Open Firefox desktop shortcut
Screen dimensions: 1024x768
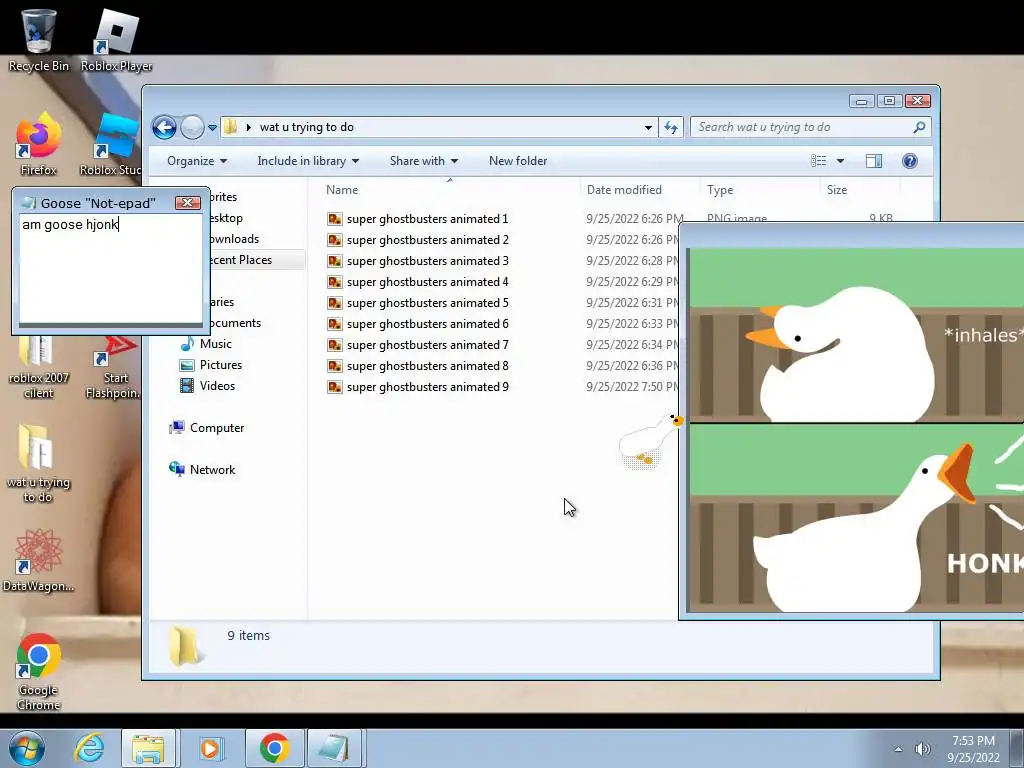[x=38, y=145]
